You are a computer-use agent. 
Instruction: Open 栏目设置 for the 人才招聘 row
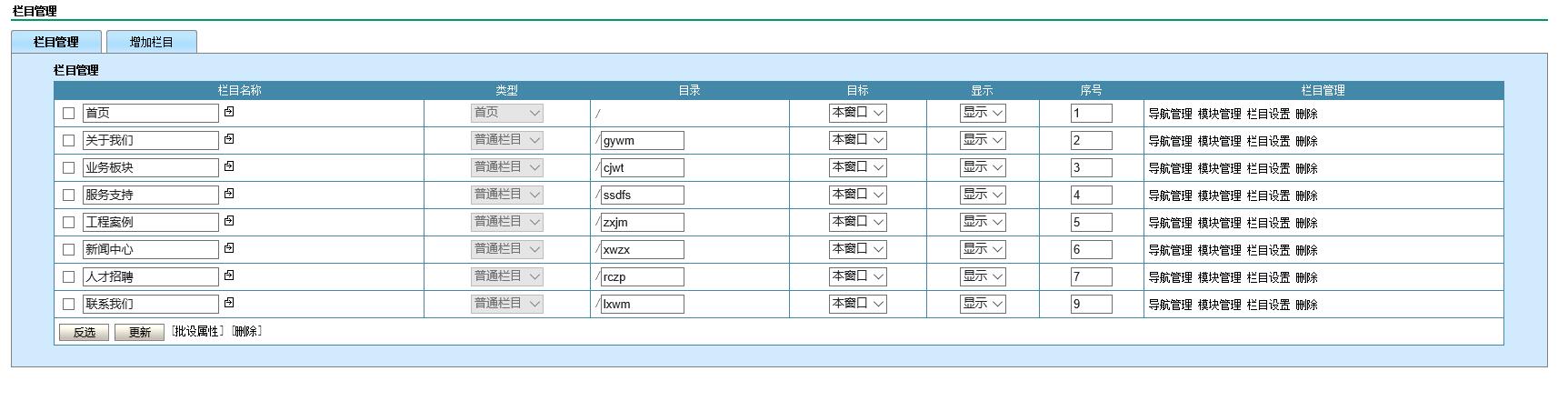[x=1268, y=277]
